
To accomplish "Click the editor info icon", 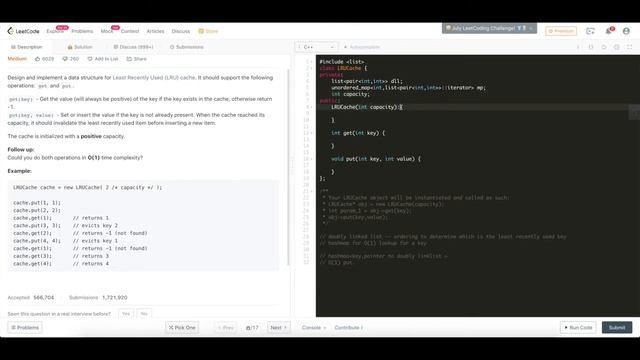I will 578,47.
